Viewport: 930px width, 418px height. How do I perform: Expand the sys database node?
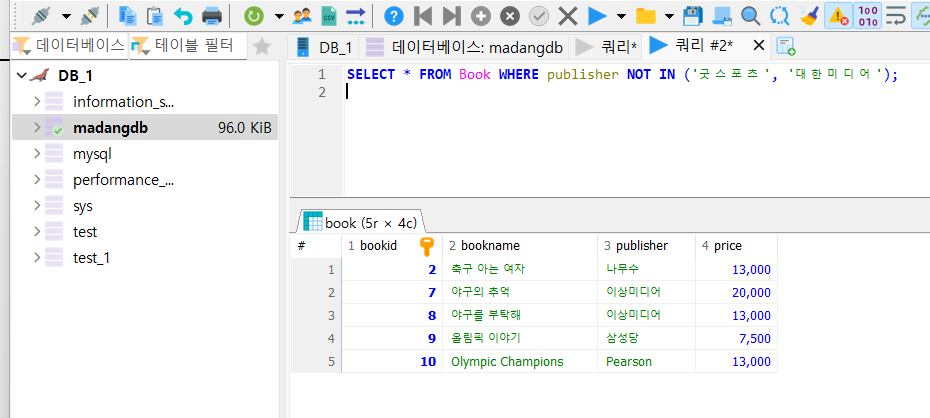[x=37, y=205]
